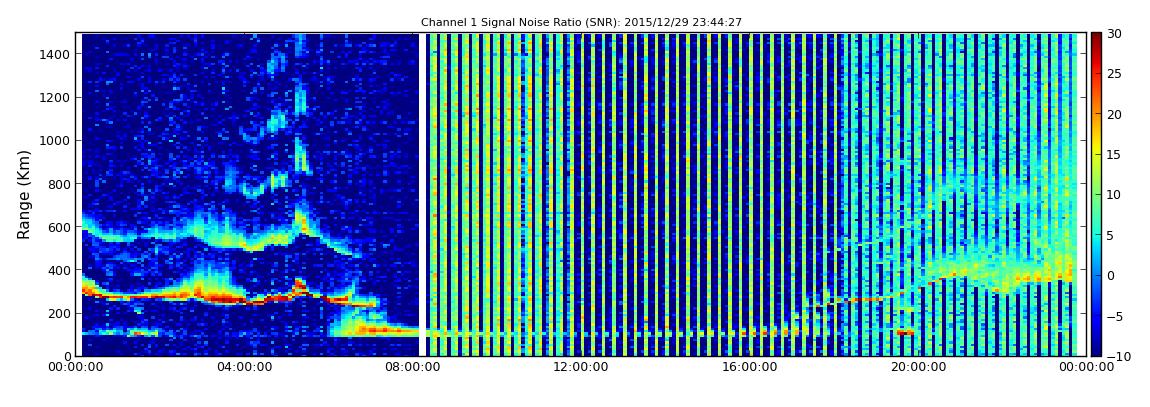Click the 20:00:00 time axis label
This screenshot has width=1150, height=407.
click(x=919, y=367)
